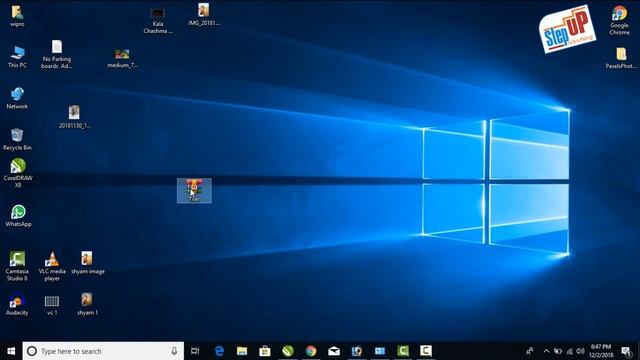
Task: Open the clock showing 6:47 PM
Action: [601, 351]
